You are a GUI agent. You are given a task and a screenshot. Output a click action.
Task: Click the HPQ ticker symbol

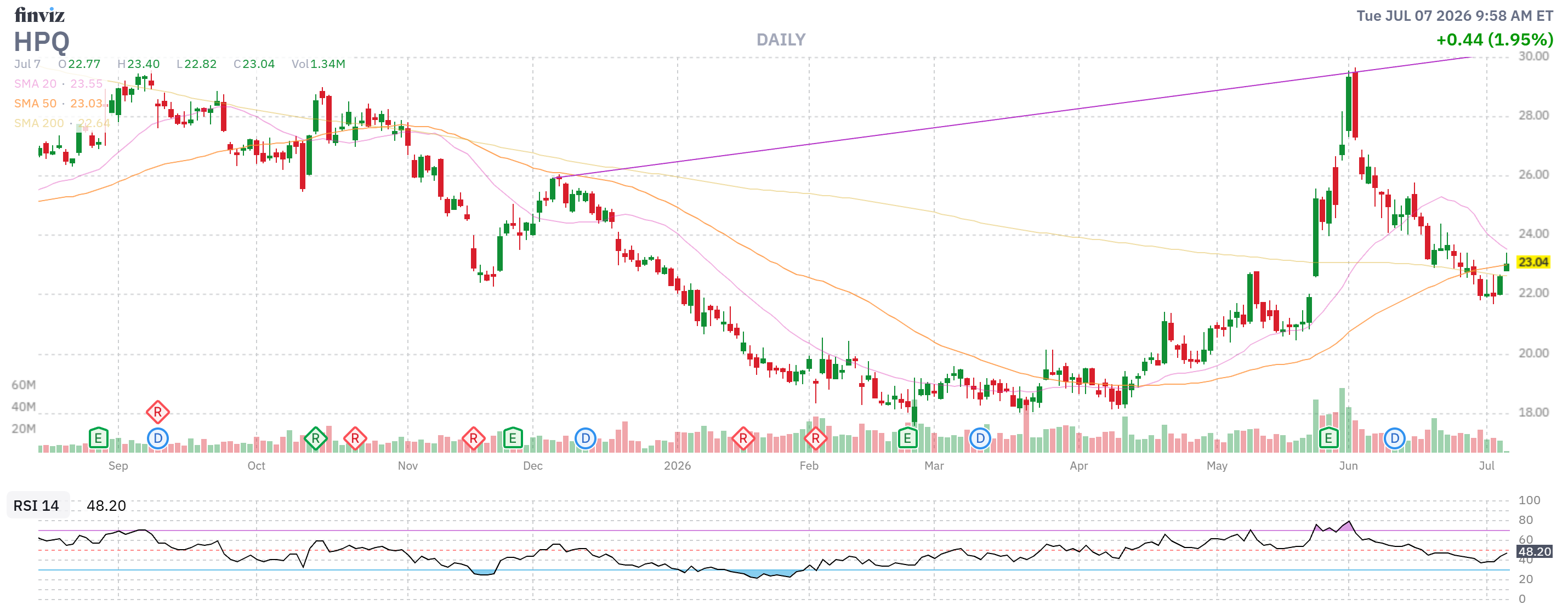tap(41, 42)
